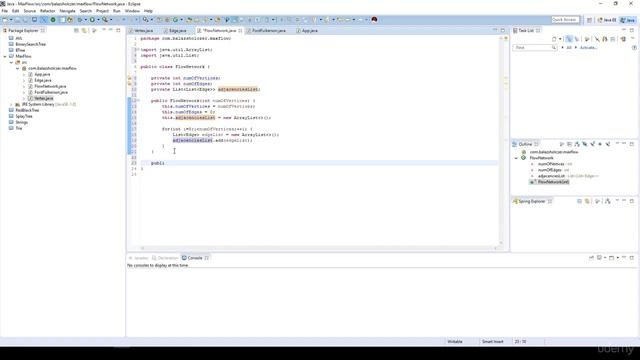Select the Console tab in bottom panel
This screenshot has height=360, width=640.
[195, 258]
